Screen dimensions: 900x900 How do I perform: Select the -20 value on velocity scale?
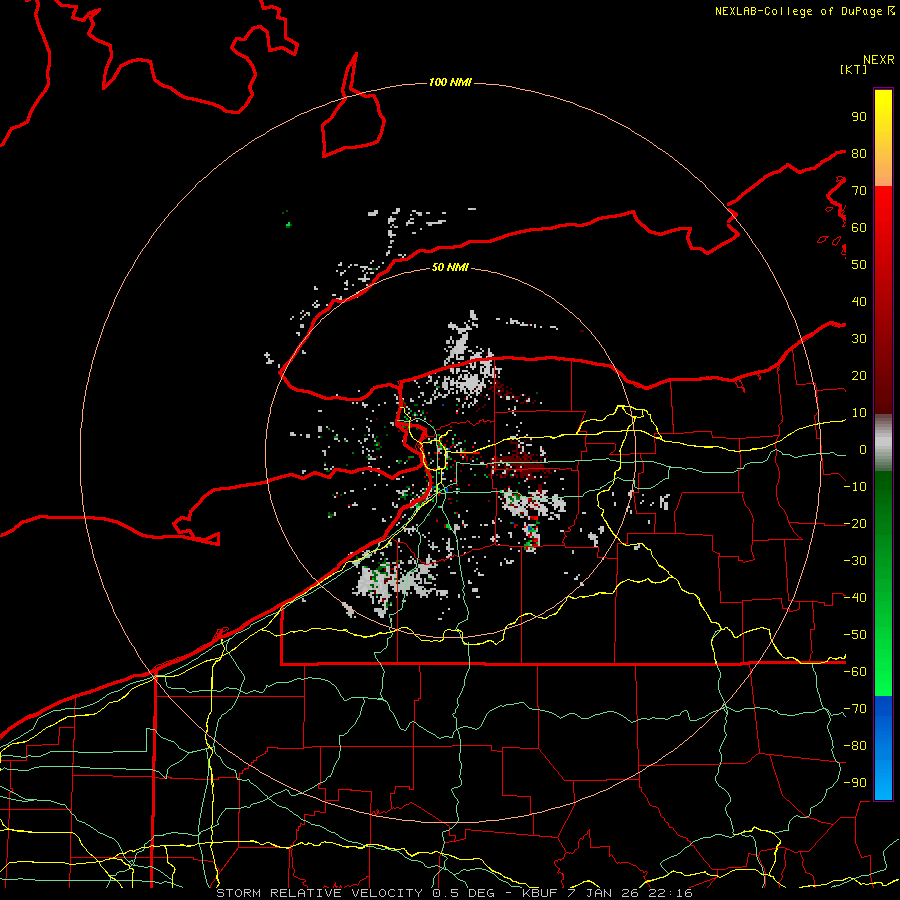click(855, 523)
